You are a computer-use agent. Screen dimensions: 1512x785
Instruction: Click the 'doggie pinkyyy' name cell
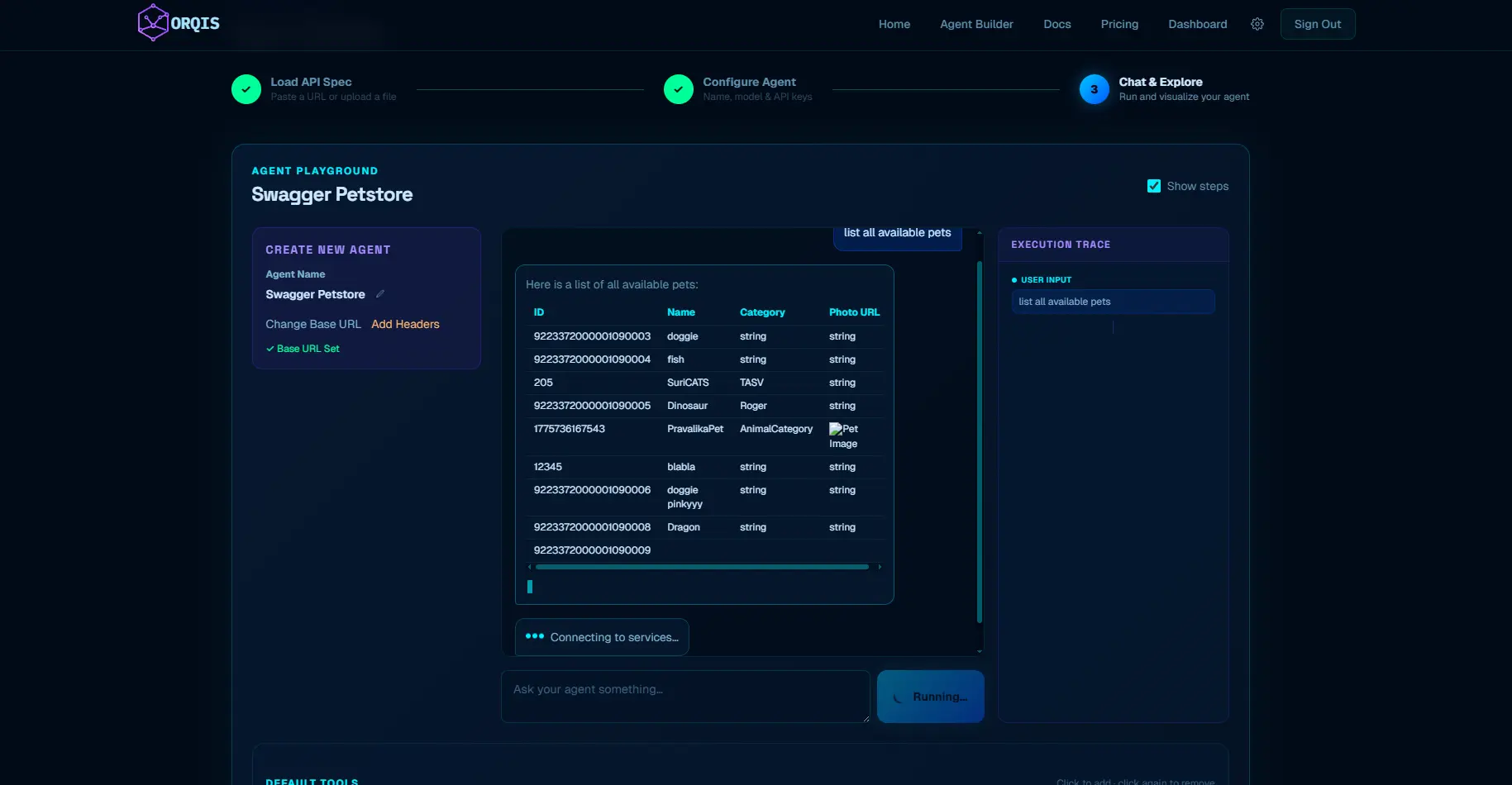[684, 497]
